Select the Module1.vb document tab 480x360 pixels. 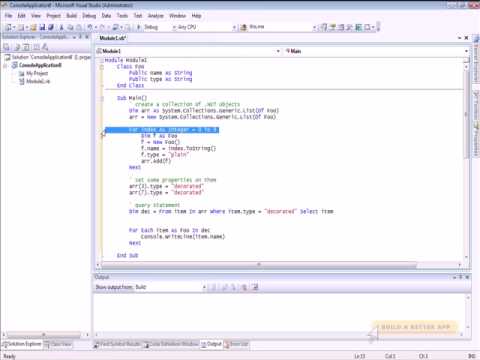tap(112, 38)
